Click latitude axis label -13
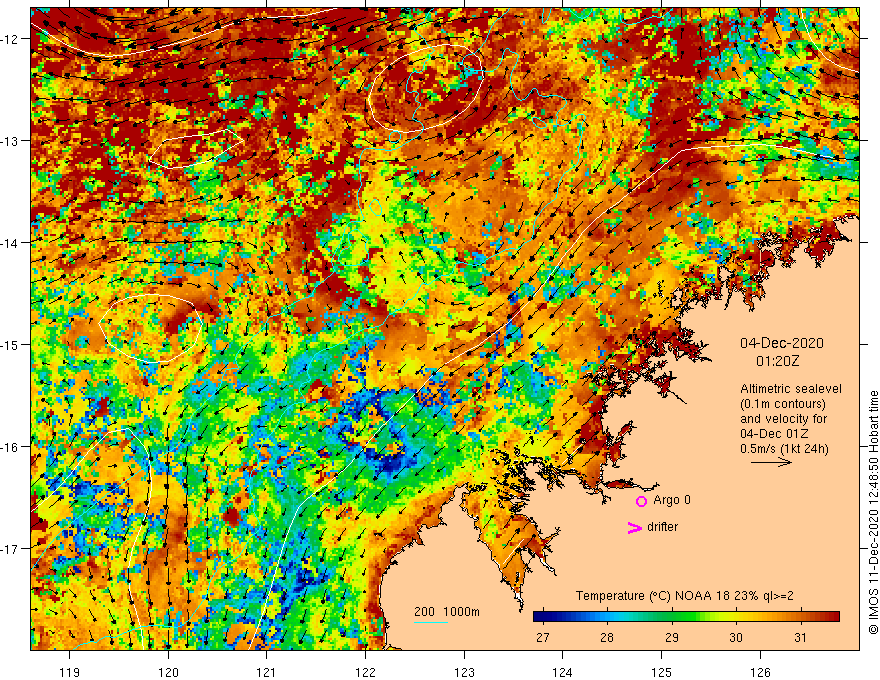Viewport: 880px width, 680px height. (10, 141)
